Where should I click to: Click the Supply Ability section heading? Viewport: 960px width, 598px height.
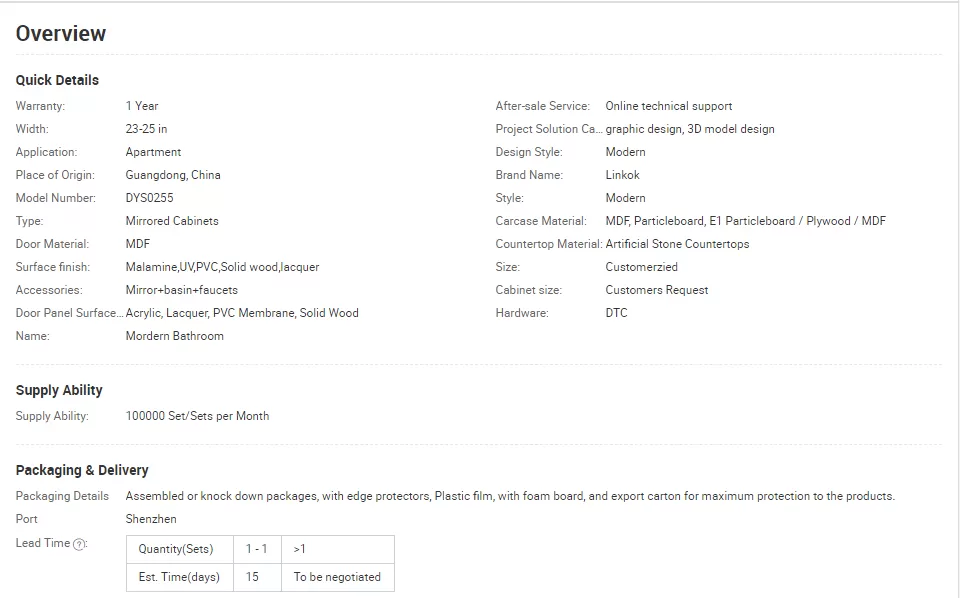[59, 391]
